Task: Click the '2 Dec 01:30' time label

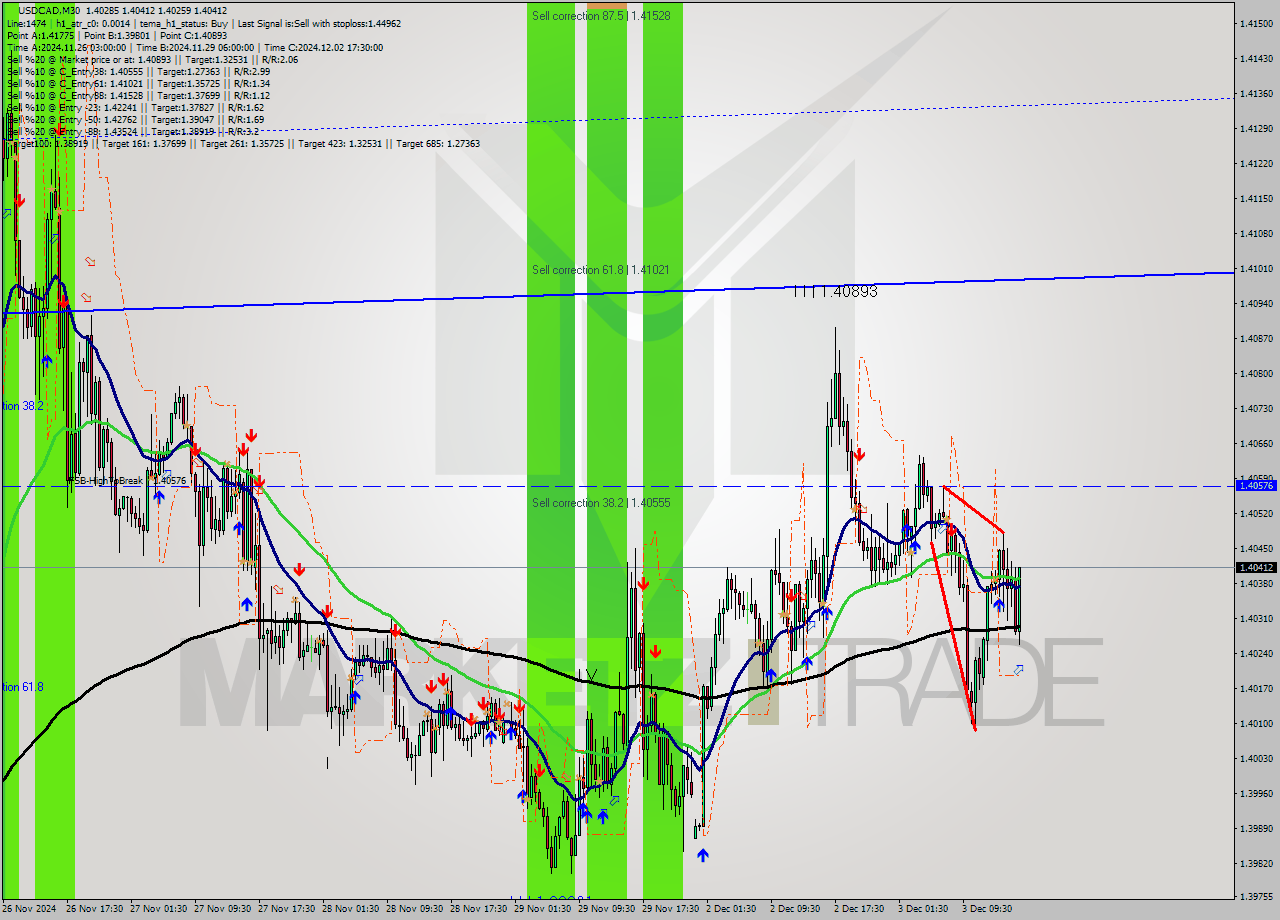Action: [731, 909]
